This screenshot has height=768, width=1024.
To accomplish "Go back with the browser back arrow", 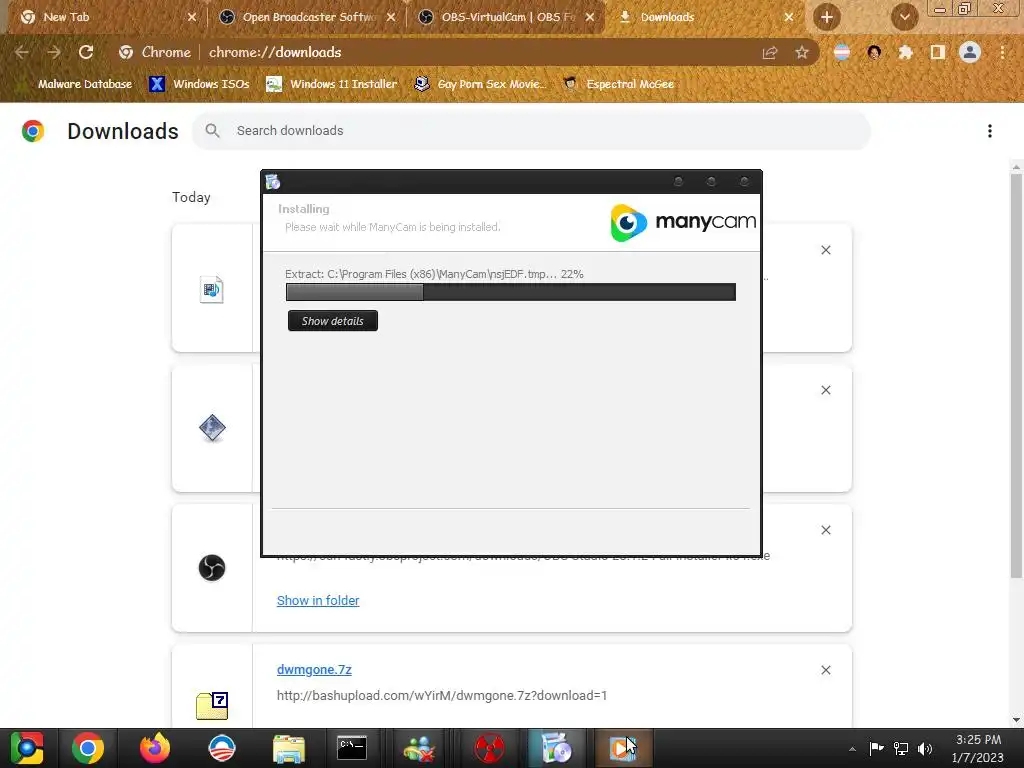I will pos(22,52).
